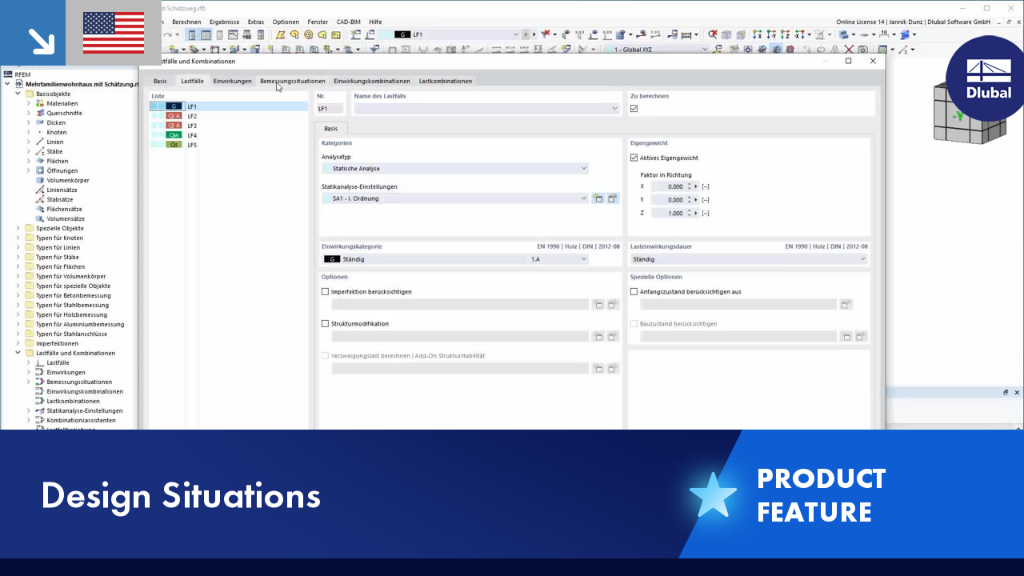Click the Dlubal logo badge
This screenshot has width=1024, height=576.
click(986, 78)
